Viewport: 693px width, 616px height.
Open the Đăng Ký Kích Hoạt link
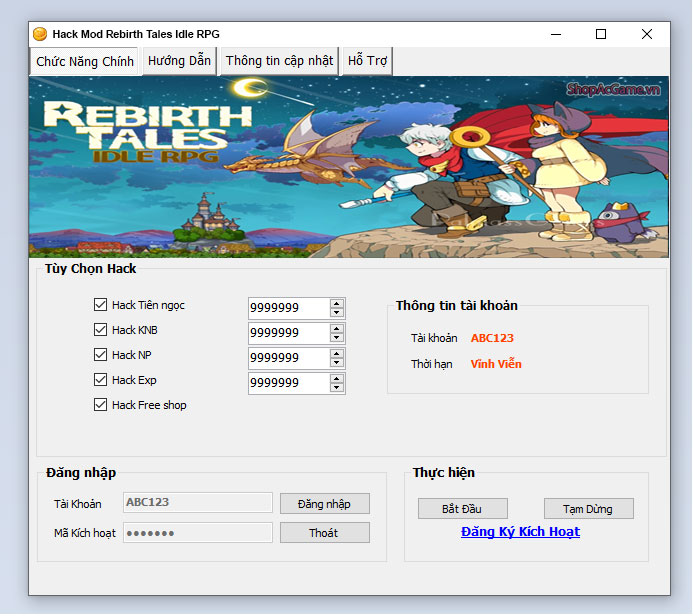coord(520,532)
